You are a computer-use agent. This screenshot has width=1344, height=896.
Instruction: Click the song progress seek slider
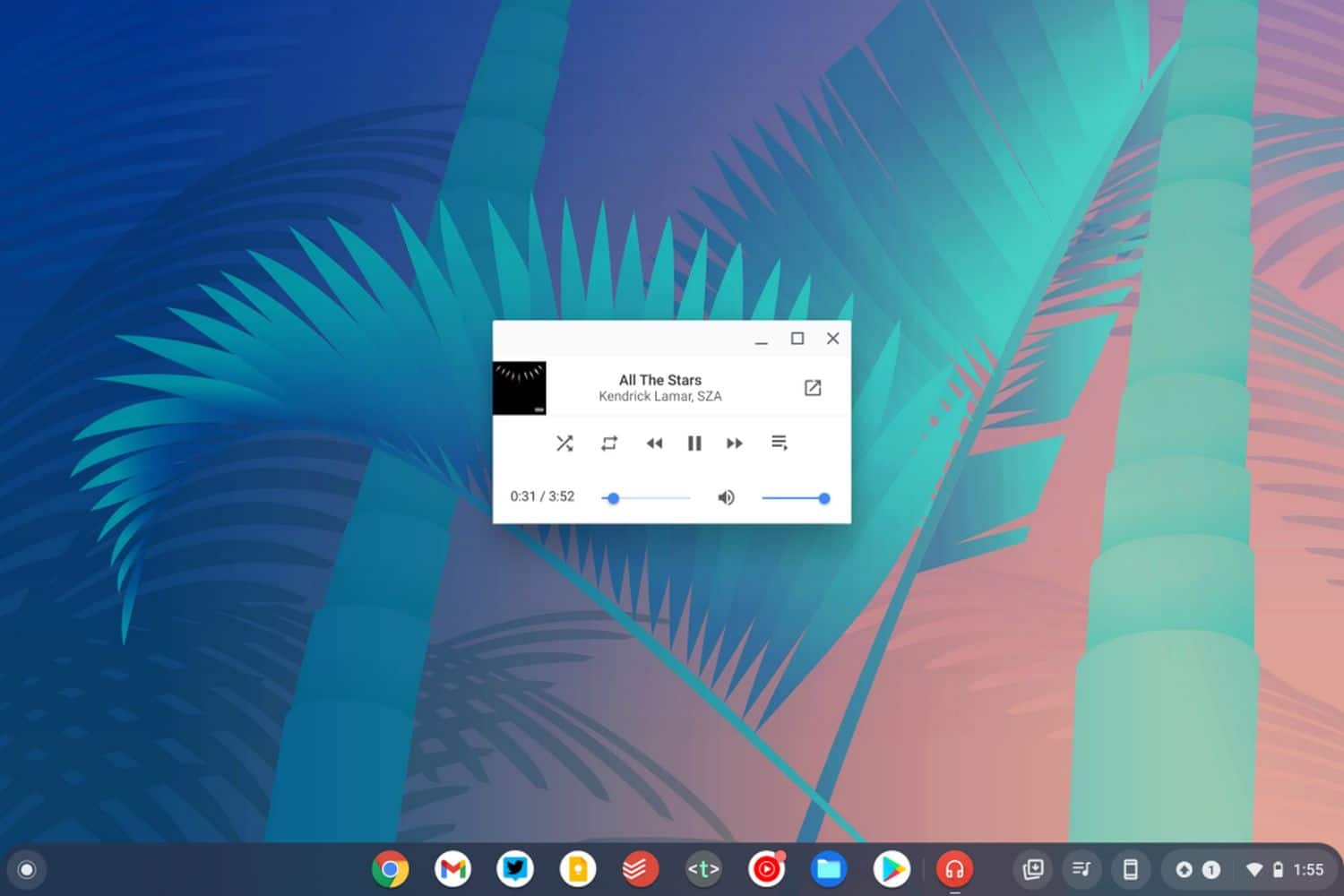click(x=647, y=498)
